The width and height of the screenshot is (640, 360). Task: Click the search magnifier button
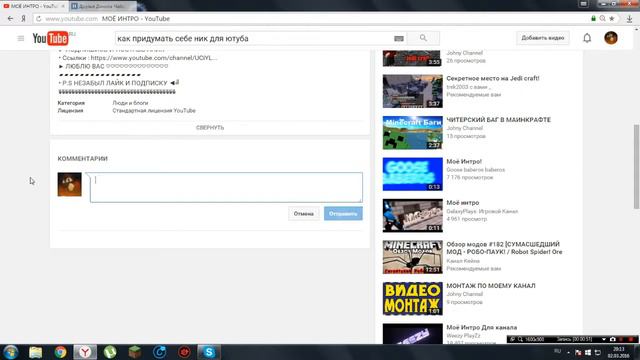click(x=423, y=38)
